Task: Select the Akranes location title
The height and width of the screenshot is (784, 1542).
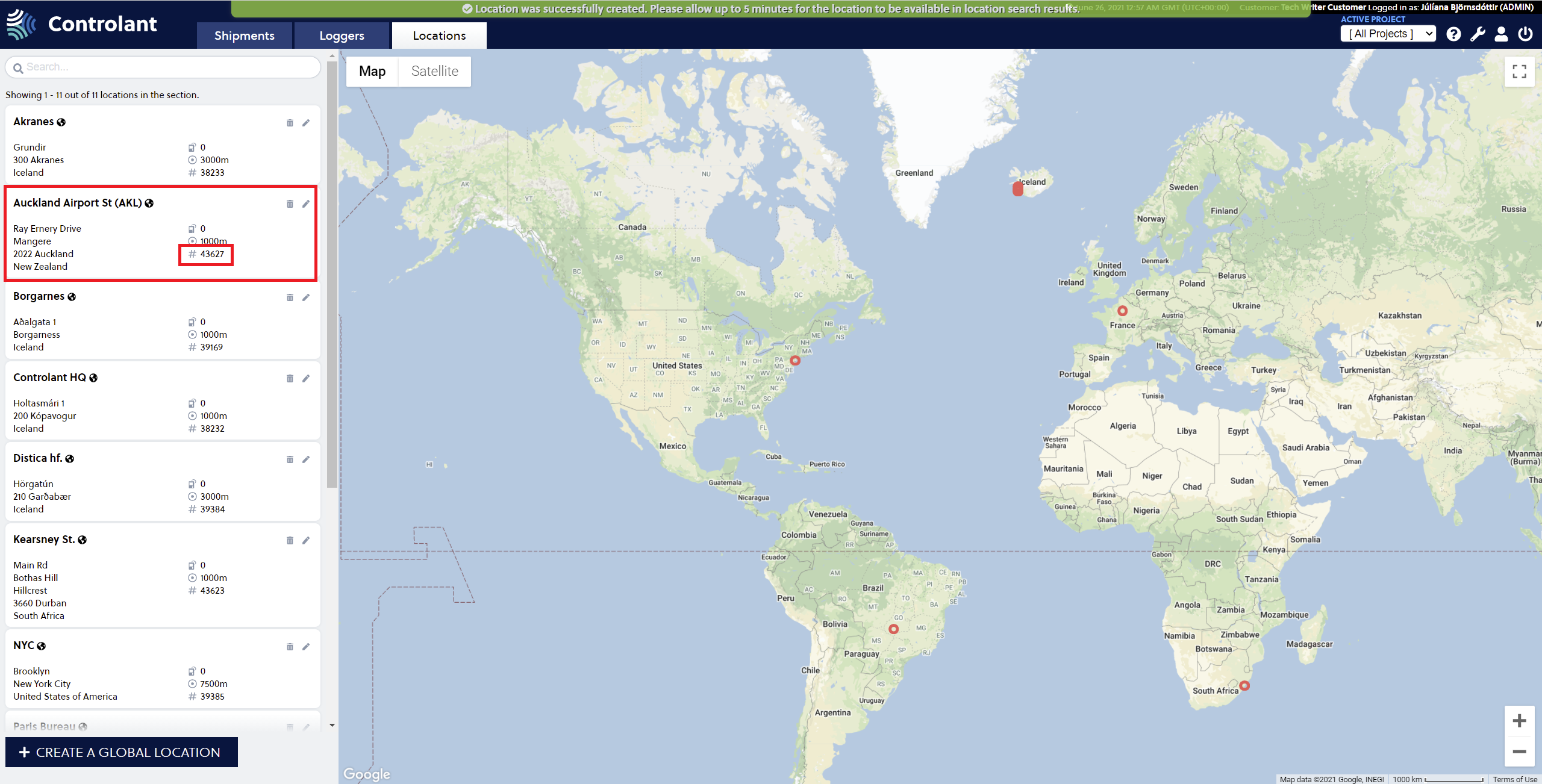Action: click(34, 122)
